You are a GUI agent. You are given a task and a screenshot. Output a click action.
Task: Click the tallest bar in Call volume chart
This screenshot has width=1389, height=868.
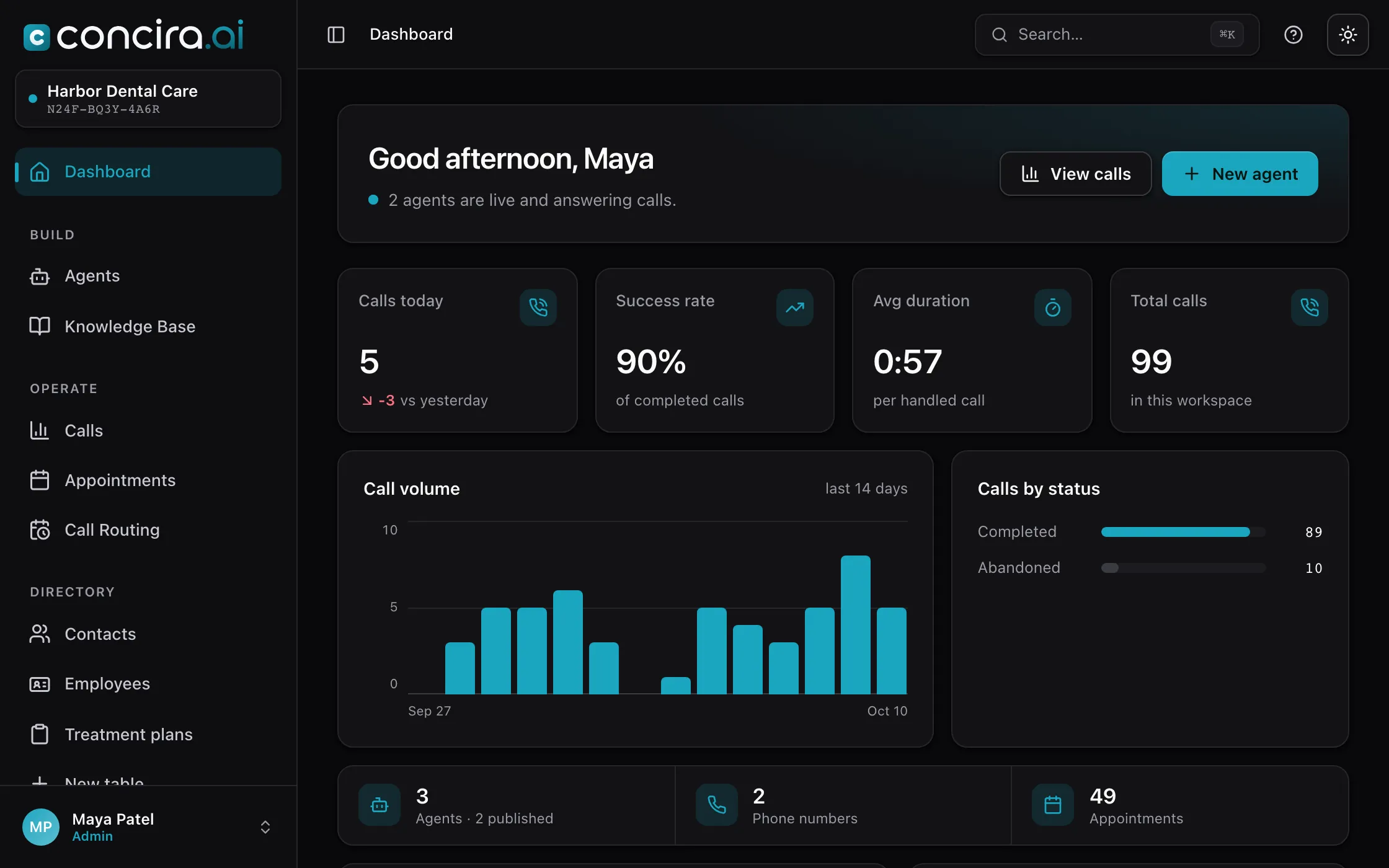point(856,625)
